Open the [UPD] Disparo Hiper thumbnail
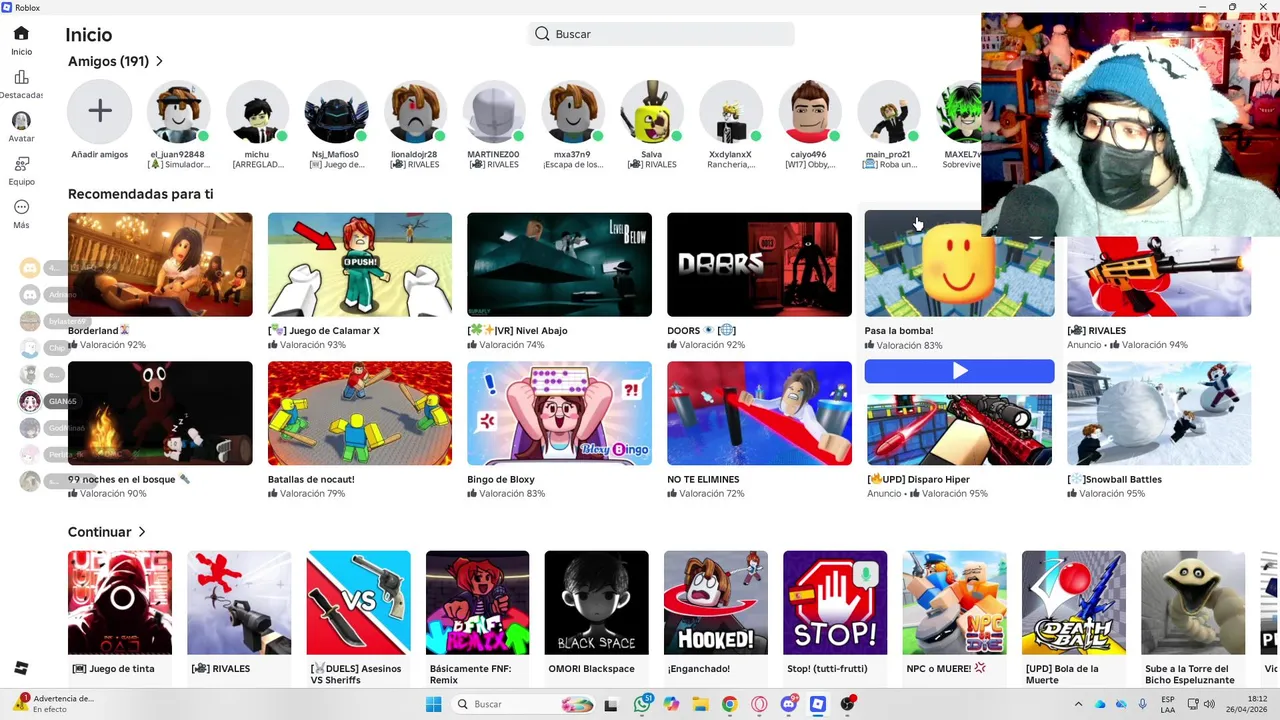This screenshot has width=1280, height=720. point(959,429)
